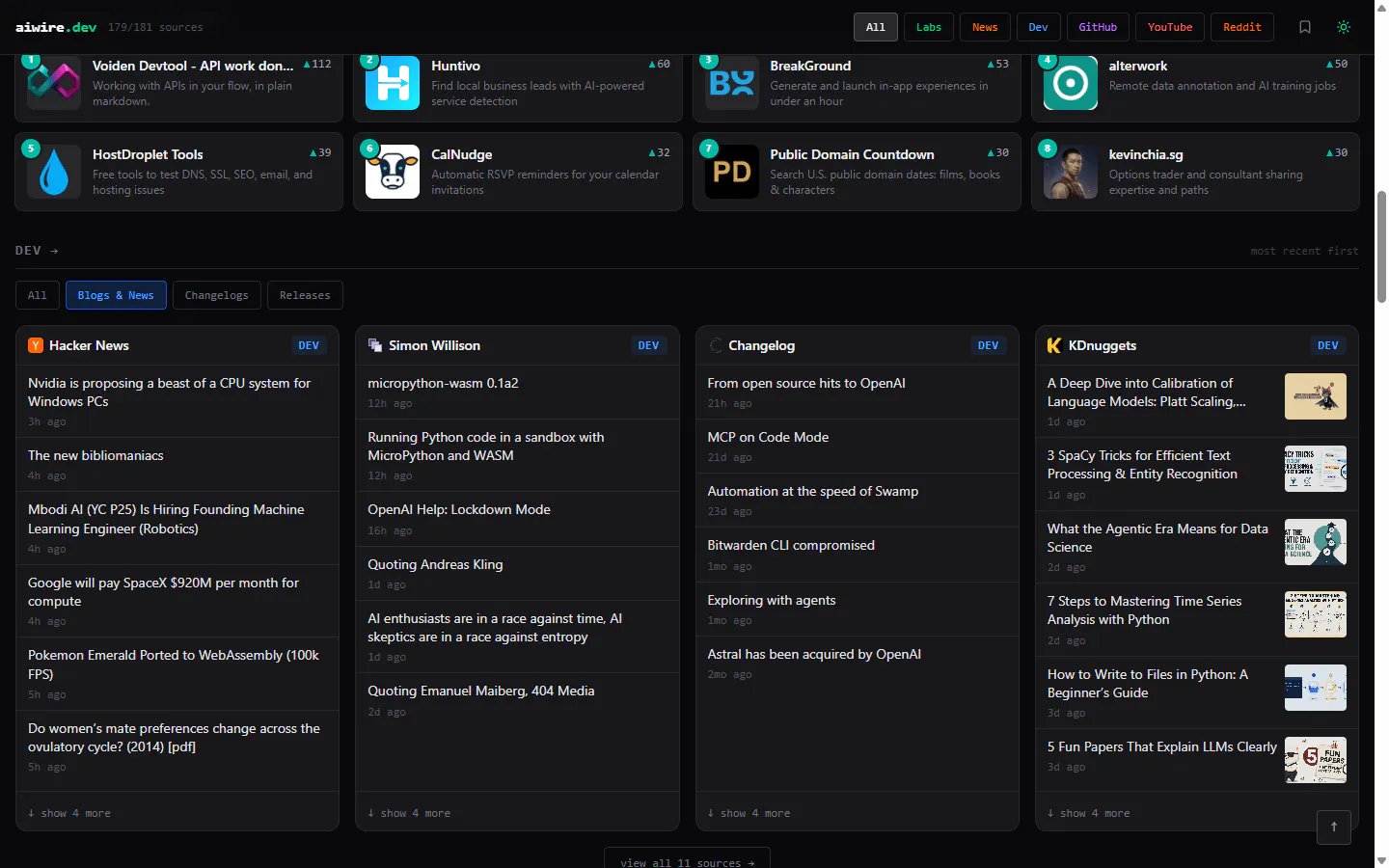Click the '179/181 sources' counter text
Screen dimensions: 1389x868
[155, 27]
